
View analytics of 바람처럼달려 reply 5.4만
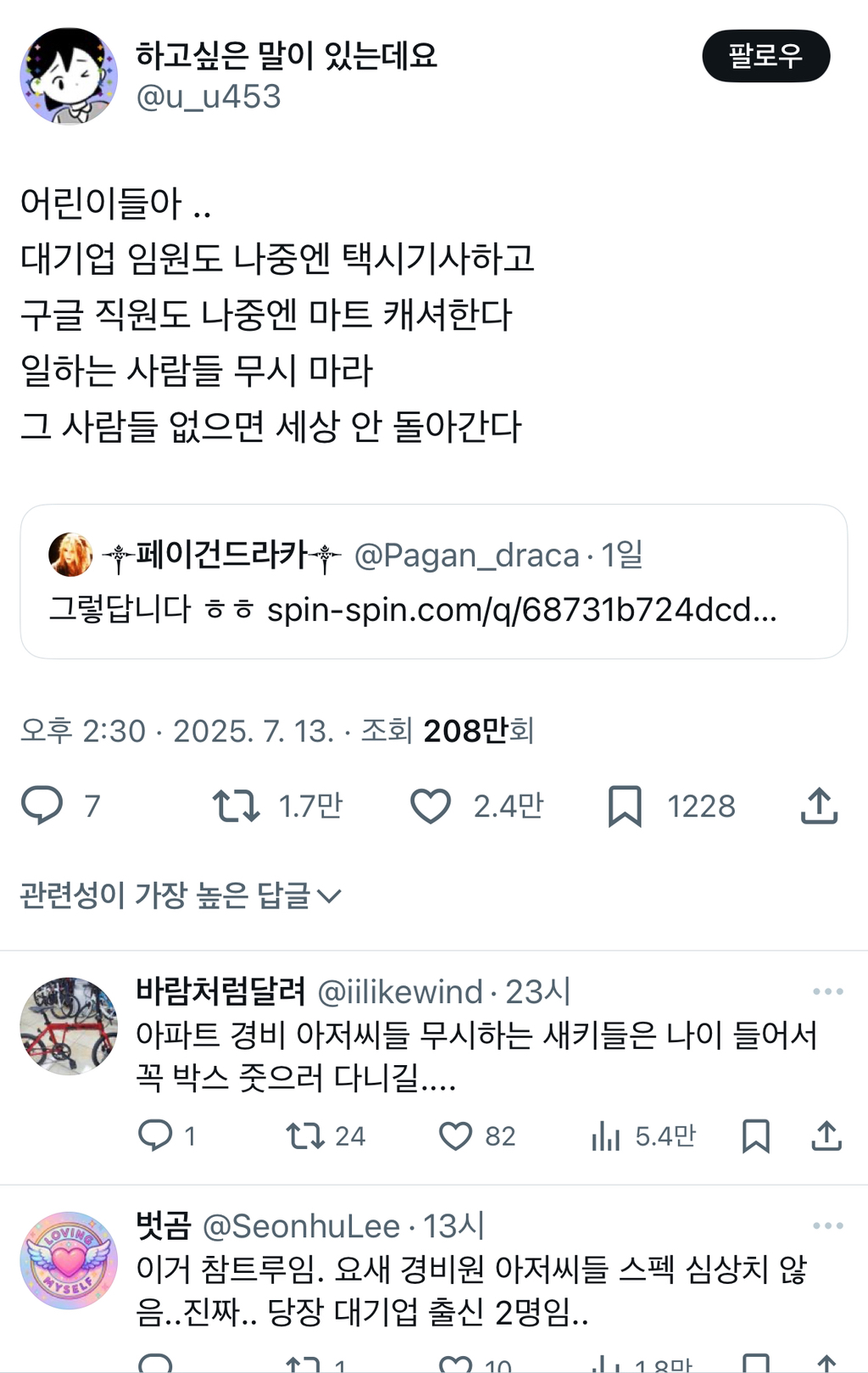[x=605, y=1136]
